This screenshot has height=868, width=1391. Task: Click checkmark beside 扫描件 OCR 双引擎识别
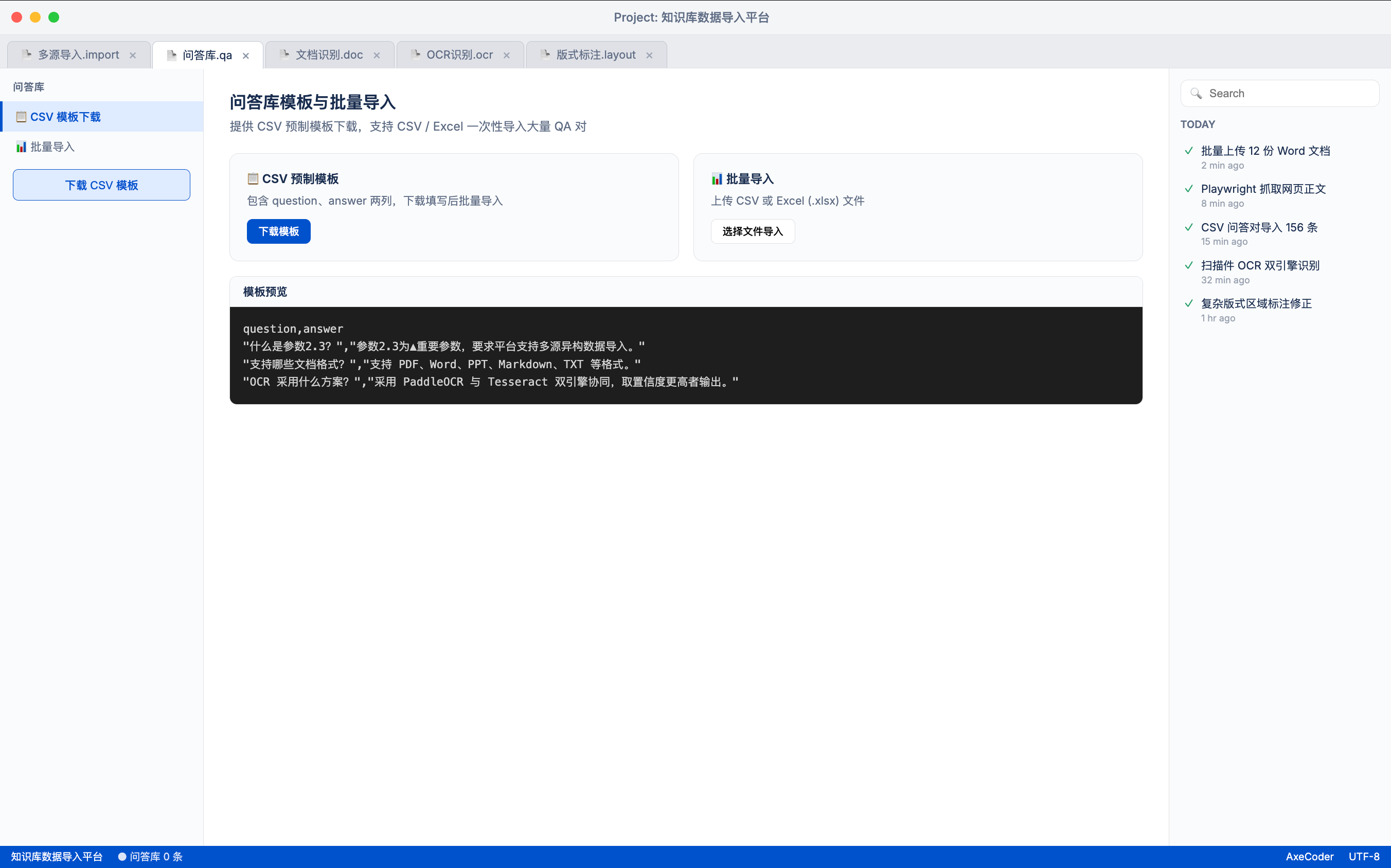[x=1189, y=265]
